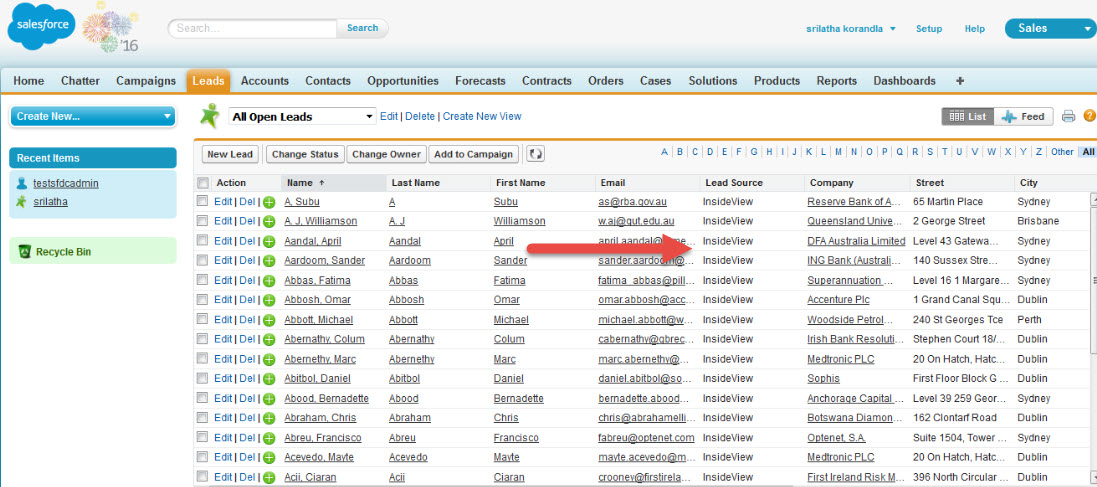Click the green add icon for Abbas, Fatima

click(269, 281)
